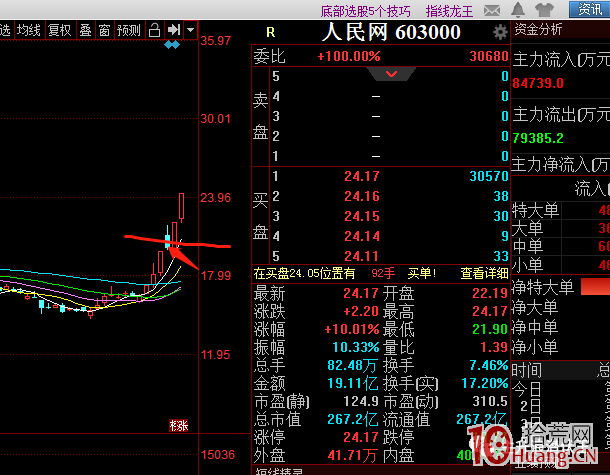Click the 总市值 value 267.2亿
Screen dimensions: 610x475
click(352, 419)
